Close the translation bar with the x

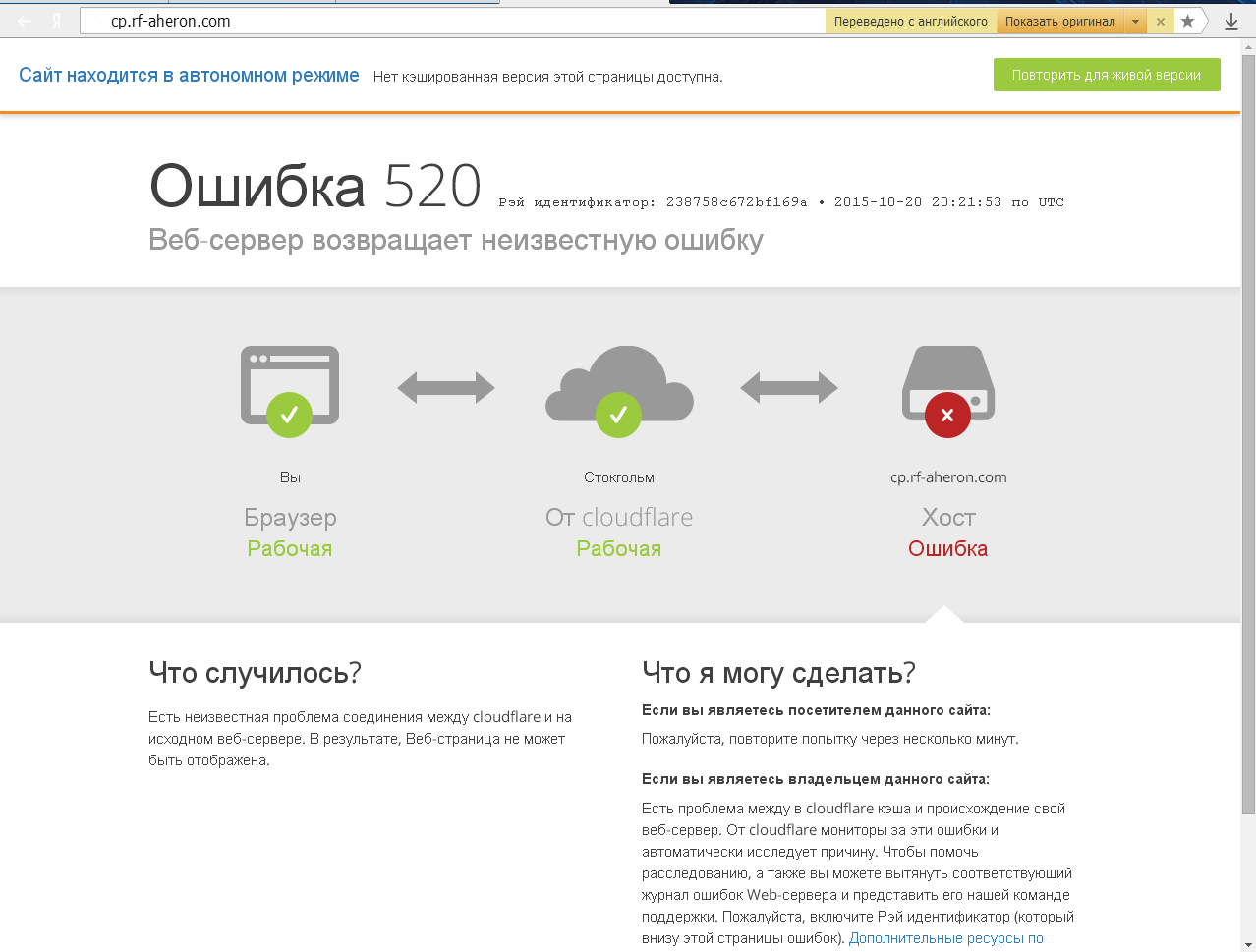[1161, 22]
